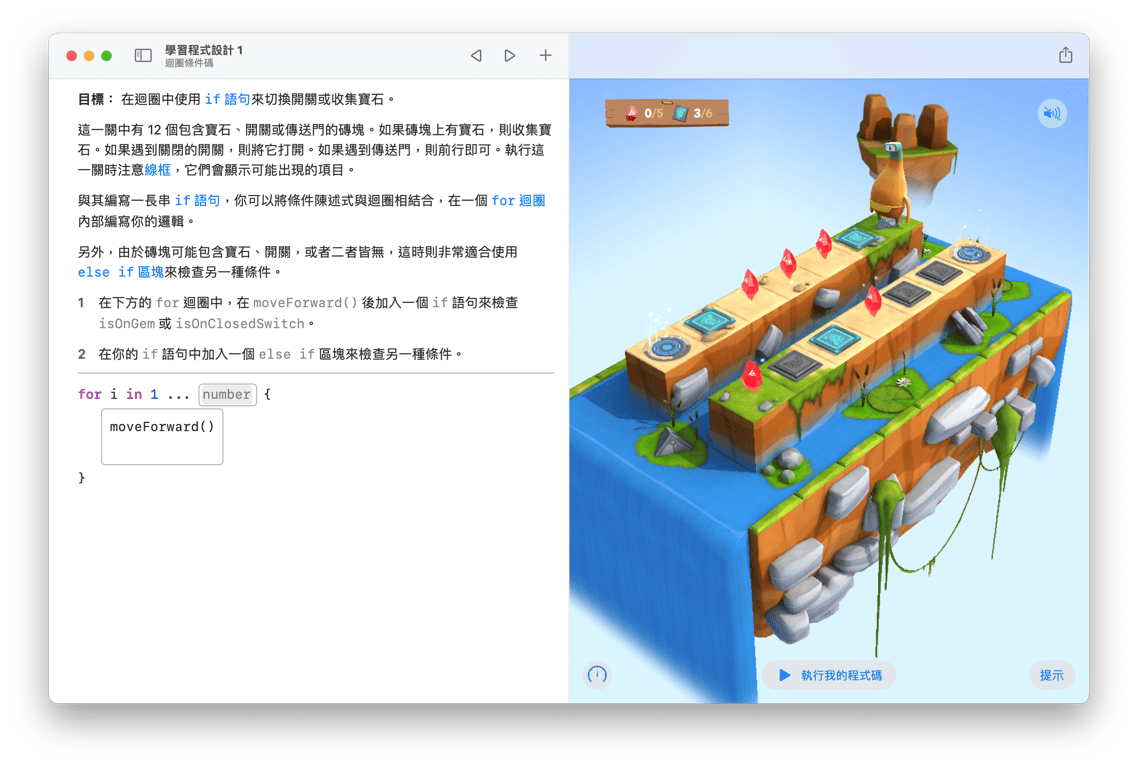Click the page title 學習程式設計 1

point(204,50)
